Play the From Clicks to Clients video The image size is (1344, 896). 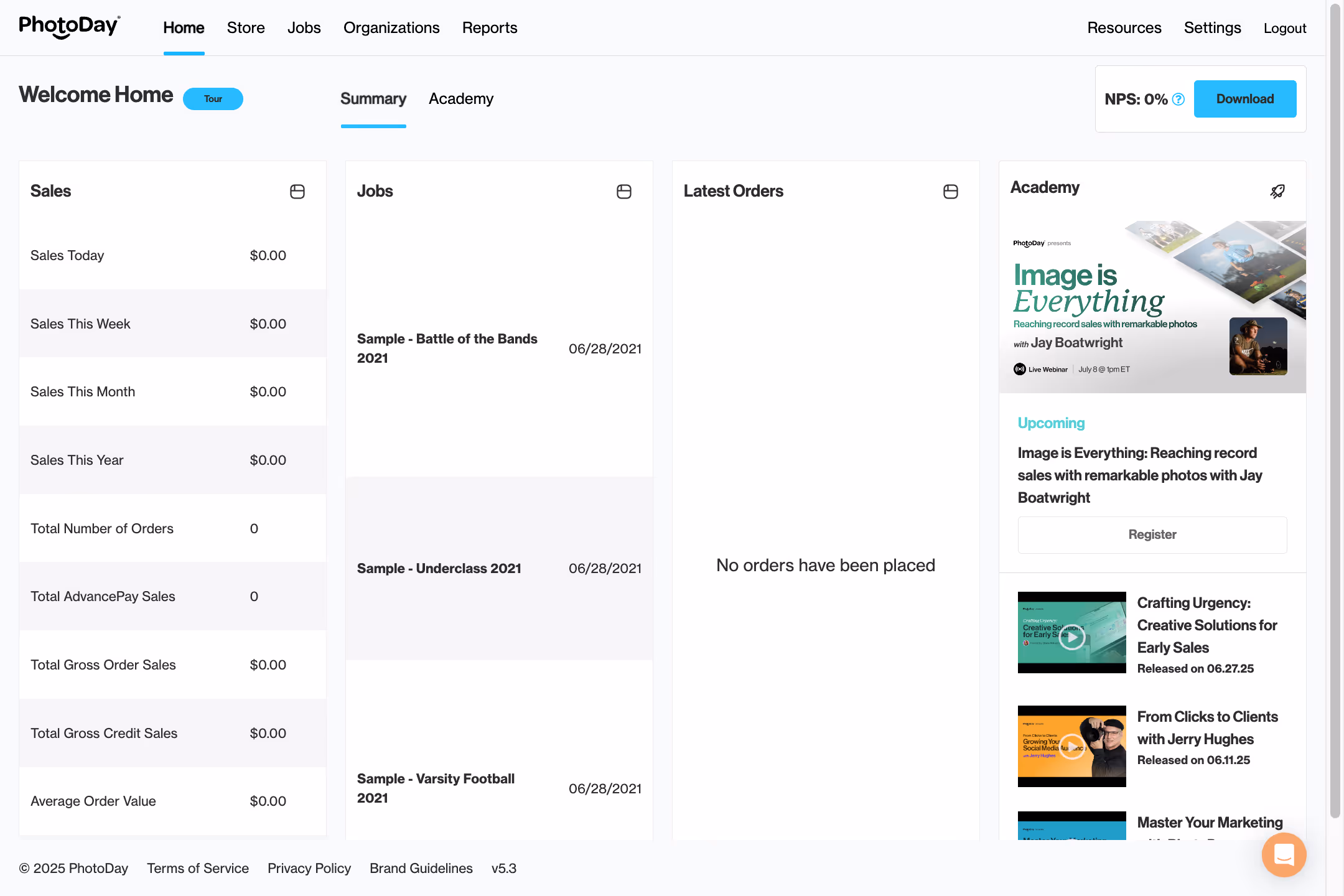(1071, 747)
